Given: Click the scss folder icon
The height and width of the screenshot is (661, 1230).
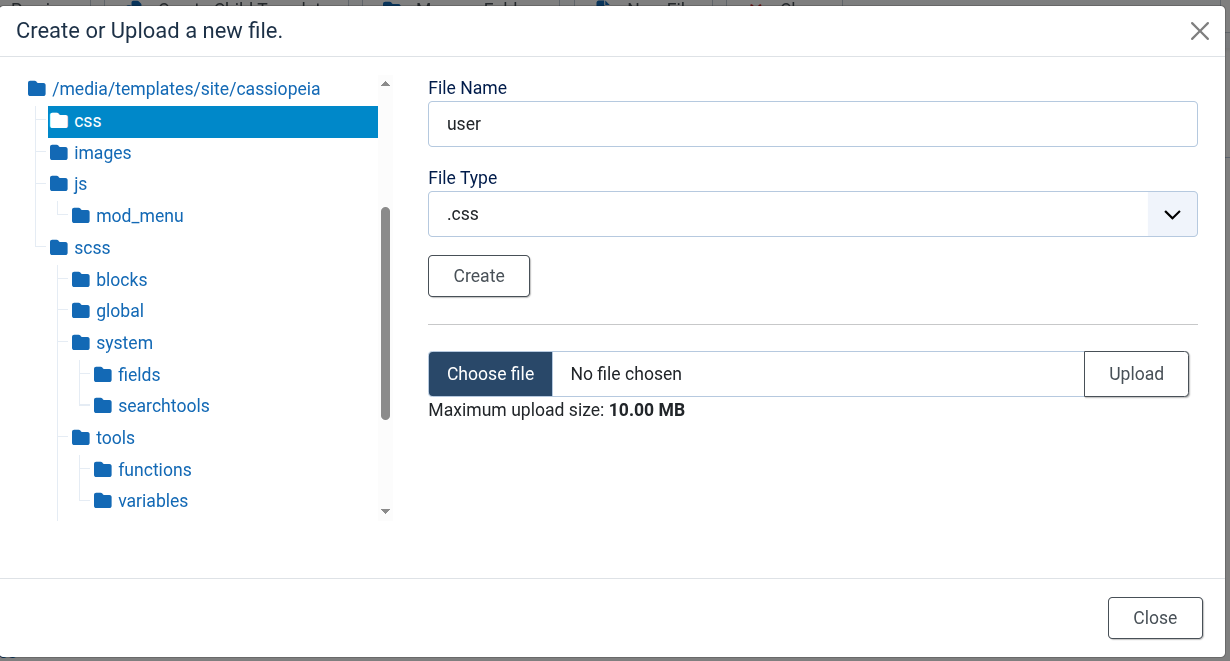Looking at the screenshot, I should tap(59, 248).
